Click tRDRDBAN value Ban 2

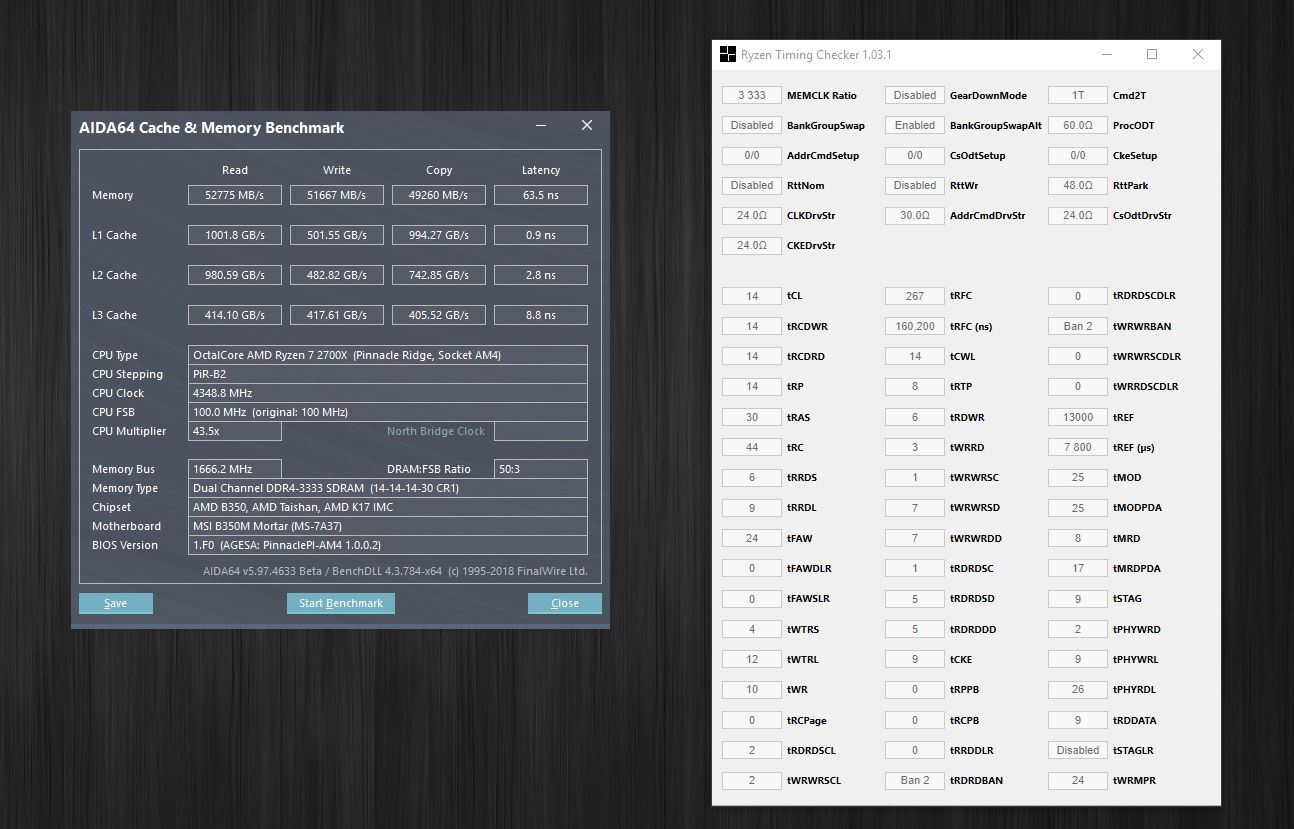click(915, 780)
